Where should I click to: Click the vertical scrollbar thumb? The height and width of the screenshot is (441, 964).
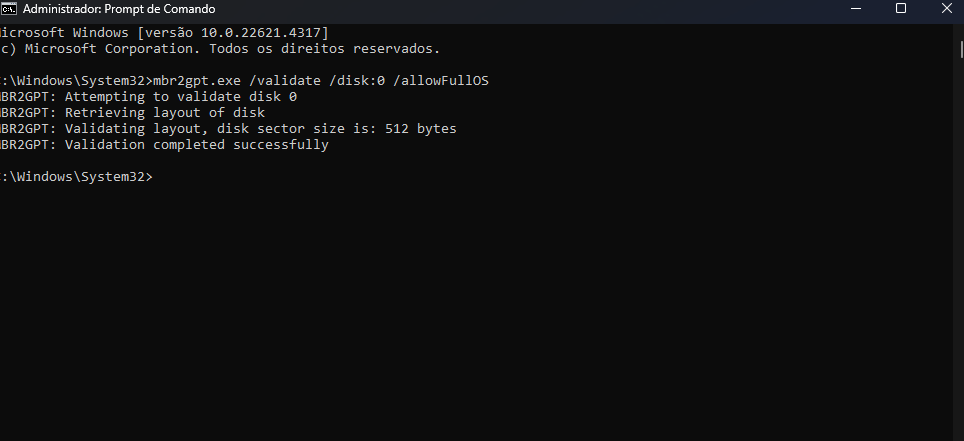point(962,49)
